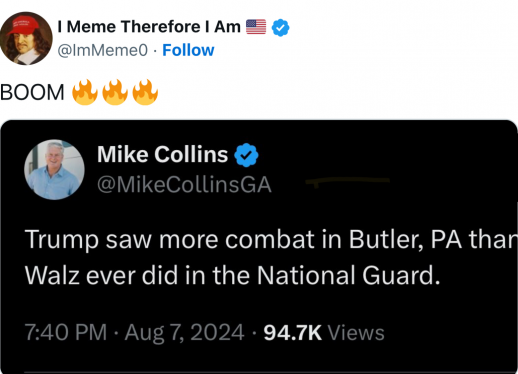Viewport: 518px width, 374px height.
Task: Click Mike Collins verified checkmark badge
Action: pos(246,155)
